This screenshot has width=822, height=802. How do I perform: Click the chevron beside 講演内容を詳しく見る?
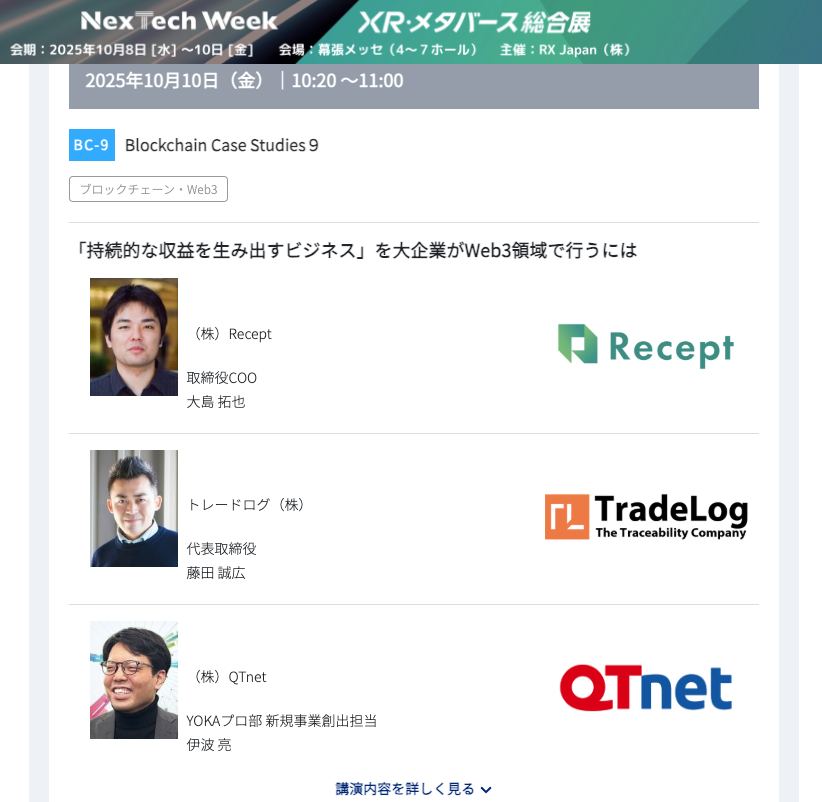(486, 789)
